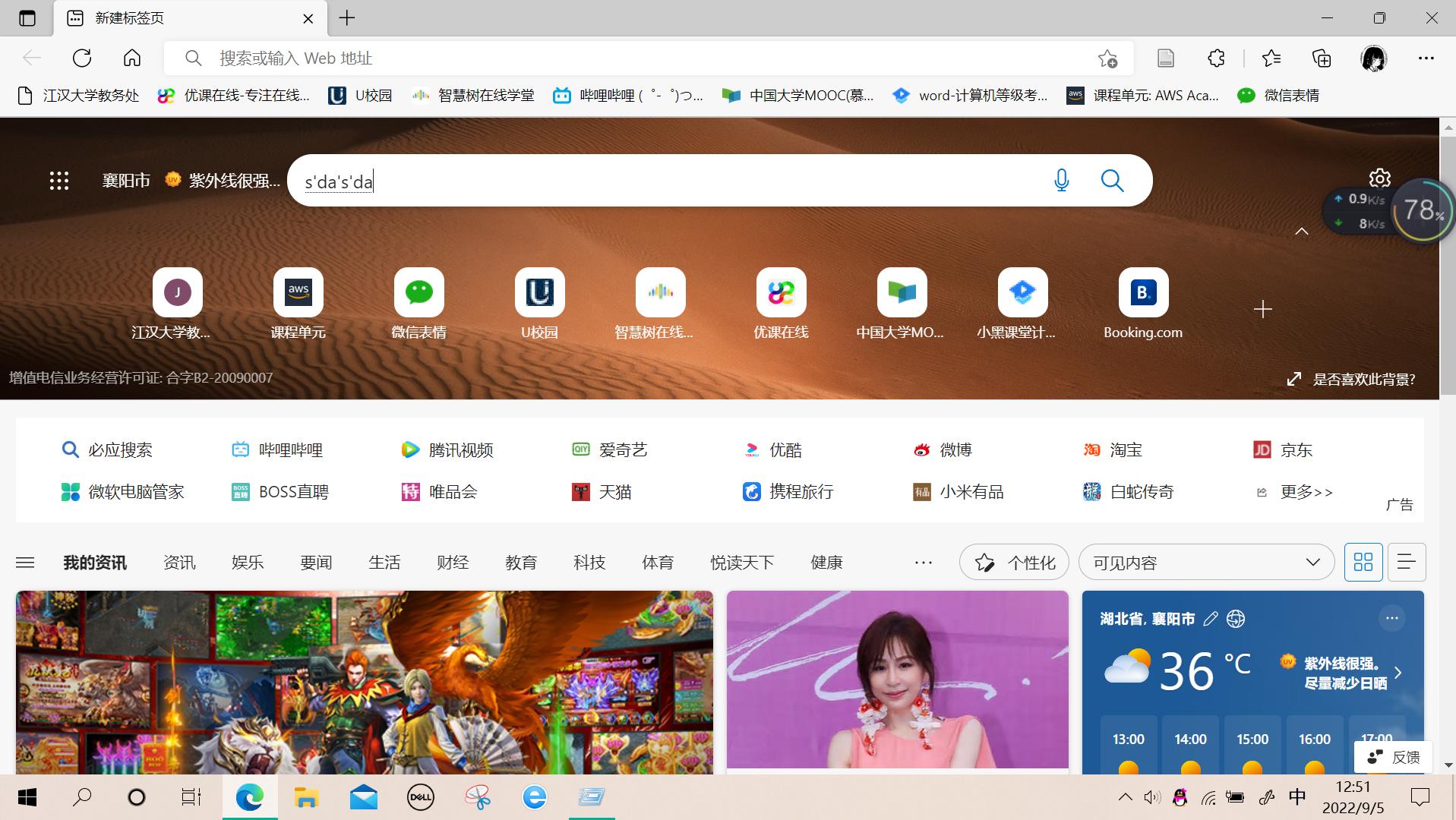Click the 78% circular progress ring
1456x820 pixels.
click(x=1423, y=210)
